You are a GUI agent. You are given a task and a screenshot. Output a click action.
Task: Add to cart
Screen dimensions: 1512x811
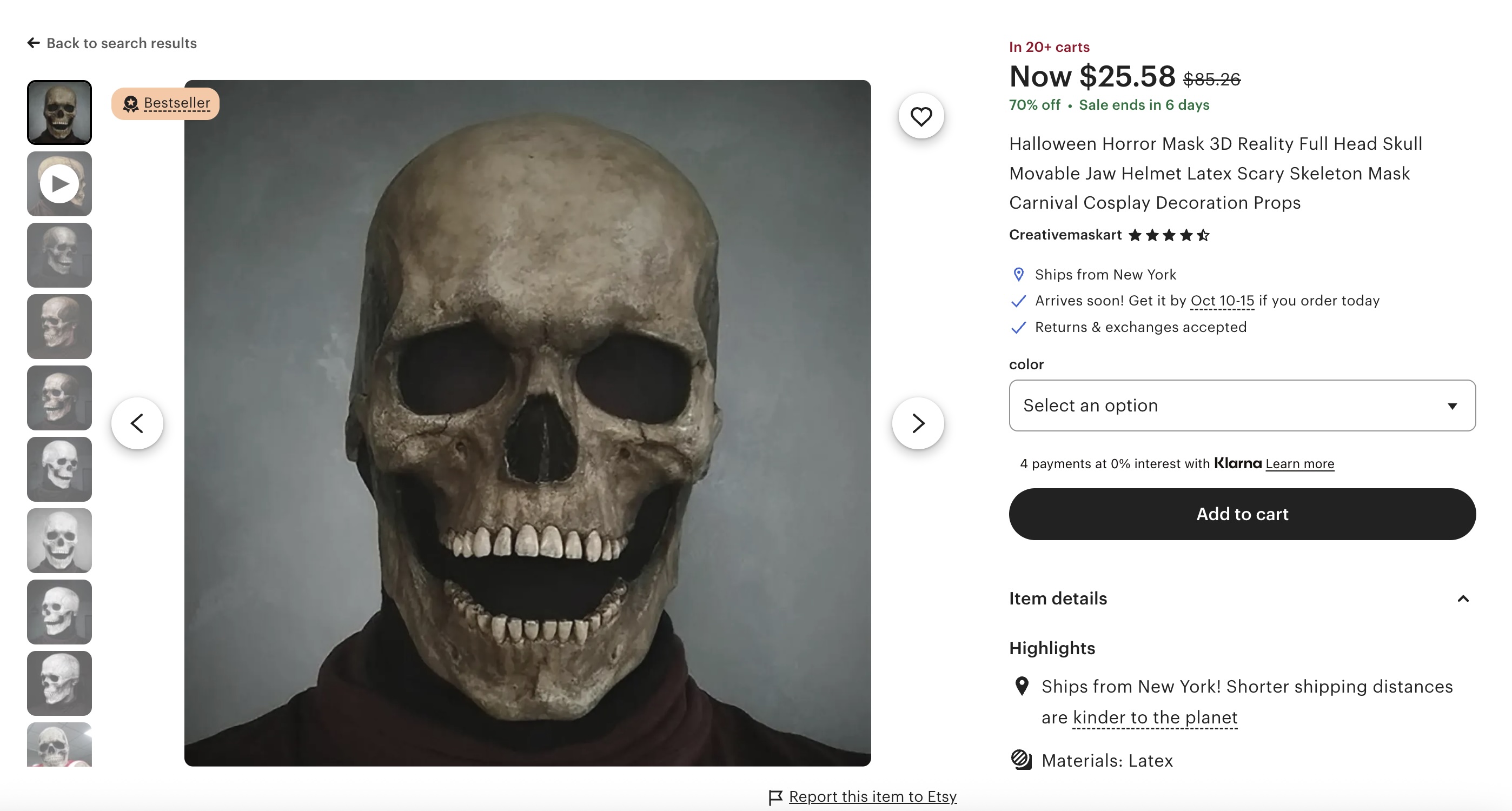[x=1242, y=514]
